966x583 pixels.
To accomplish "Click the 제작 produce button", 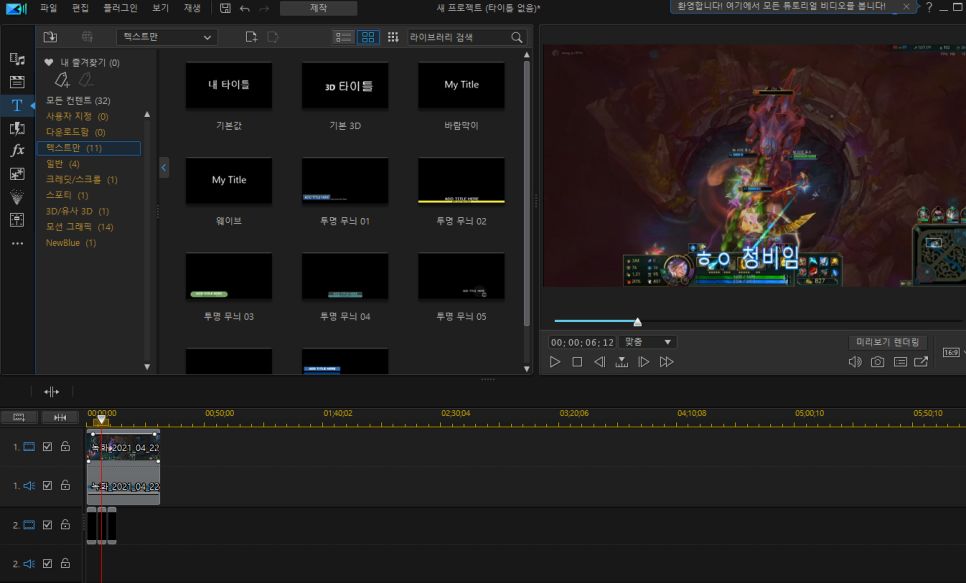I will pyautogui.click(x=319, y=8).
